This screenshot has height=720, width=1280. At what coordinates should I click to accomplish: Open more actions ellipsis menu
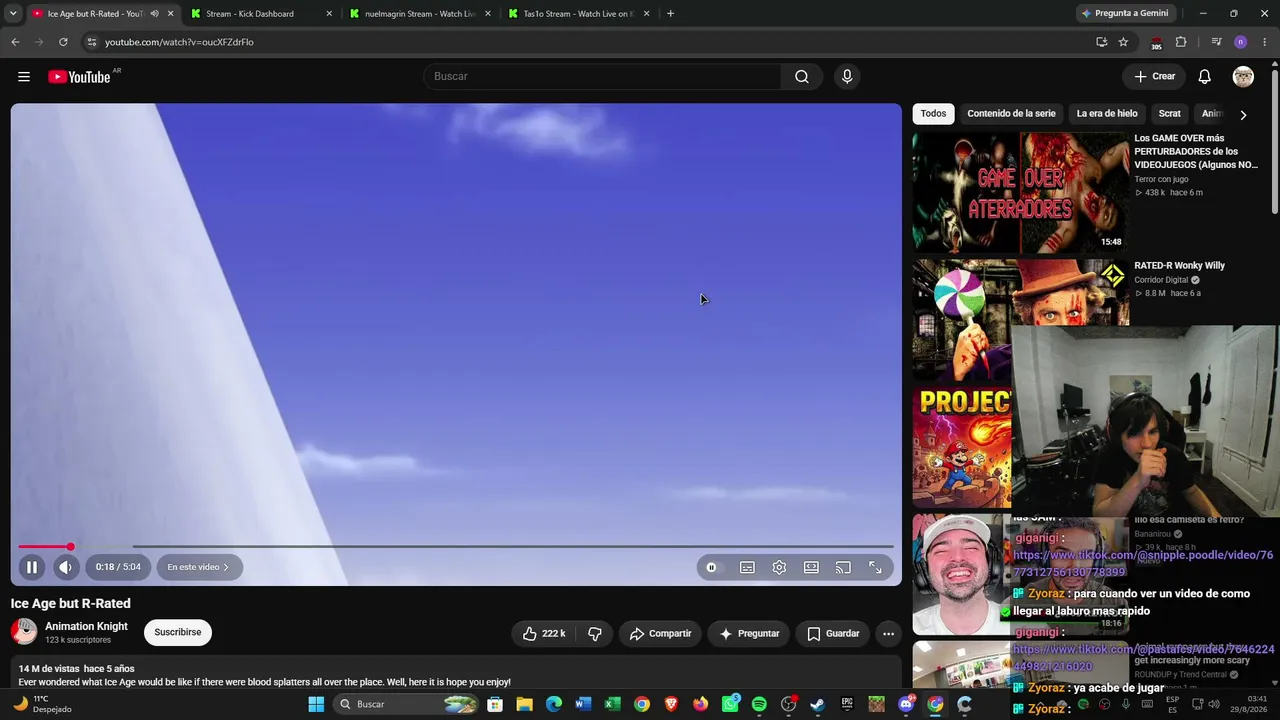[888, 633]
